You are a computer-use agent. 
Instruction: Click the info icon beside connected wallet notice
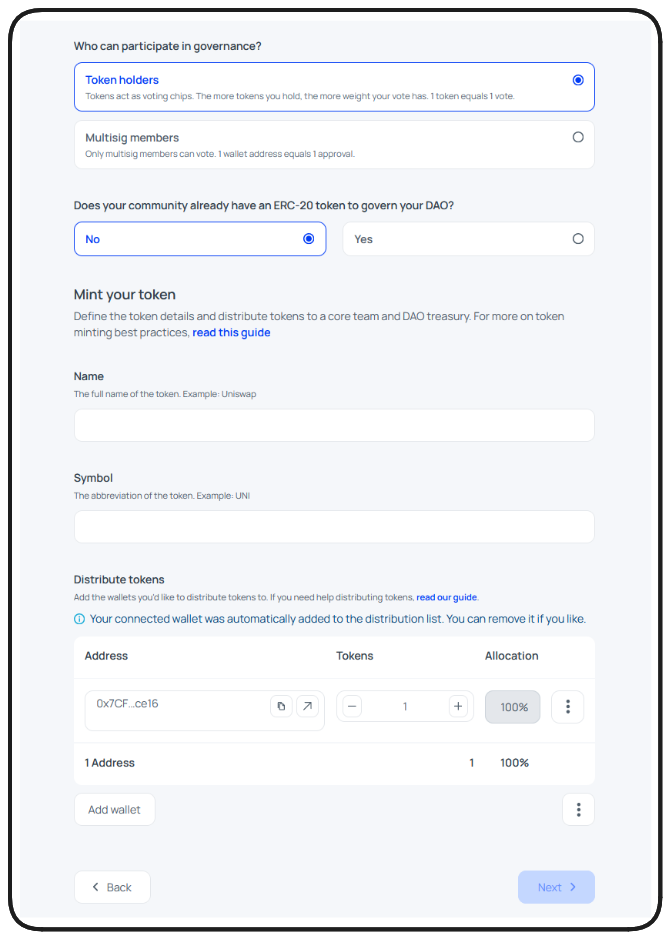coord(80,619)
